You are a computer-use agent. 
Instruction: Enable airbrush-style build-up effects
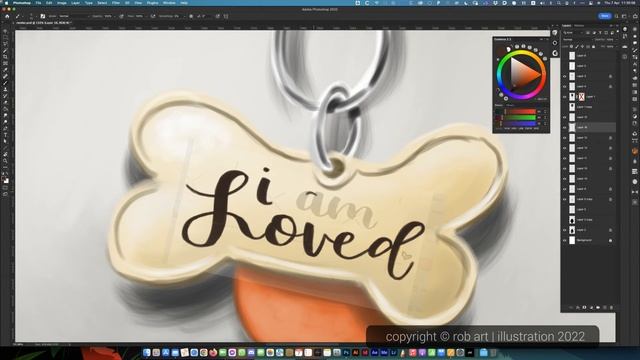click(153, 16)
